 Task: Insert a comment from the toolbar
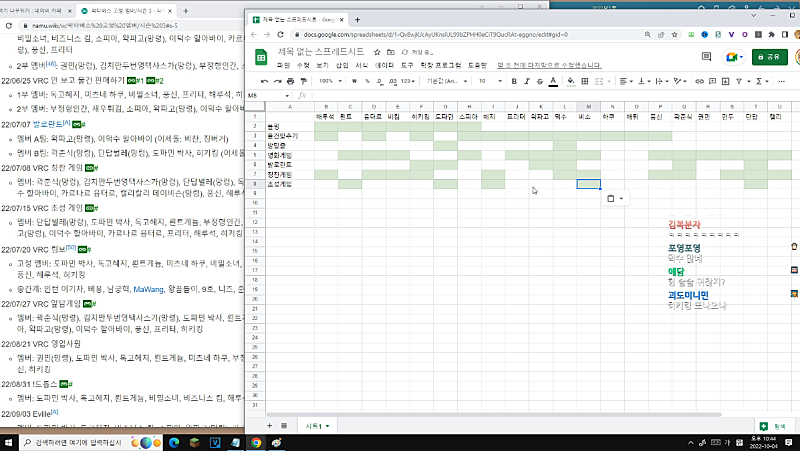click(713, 81)
